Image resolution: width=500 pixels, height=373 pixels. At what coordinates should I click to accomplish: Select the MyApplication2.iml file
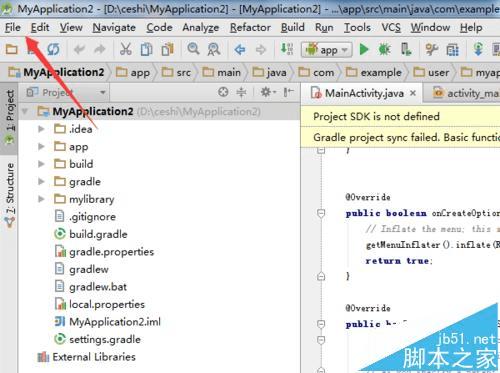(107, 322)
